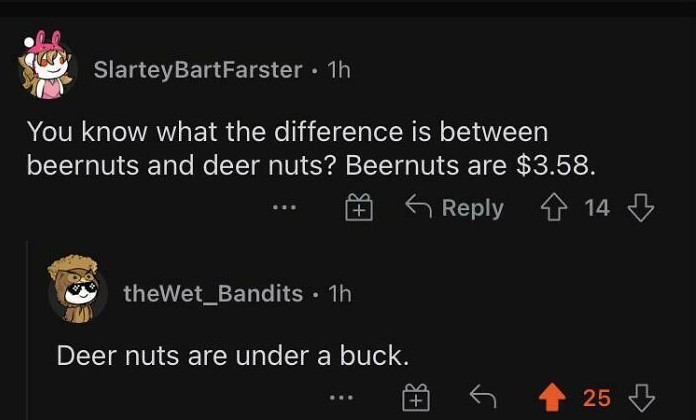Viewport: 696px width, 420px height.
Task: Click the 25 vote count
Action: pos(597,398)
